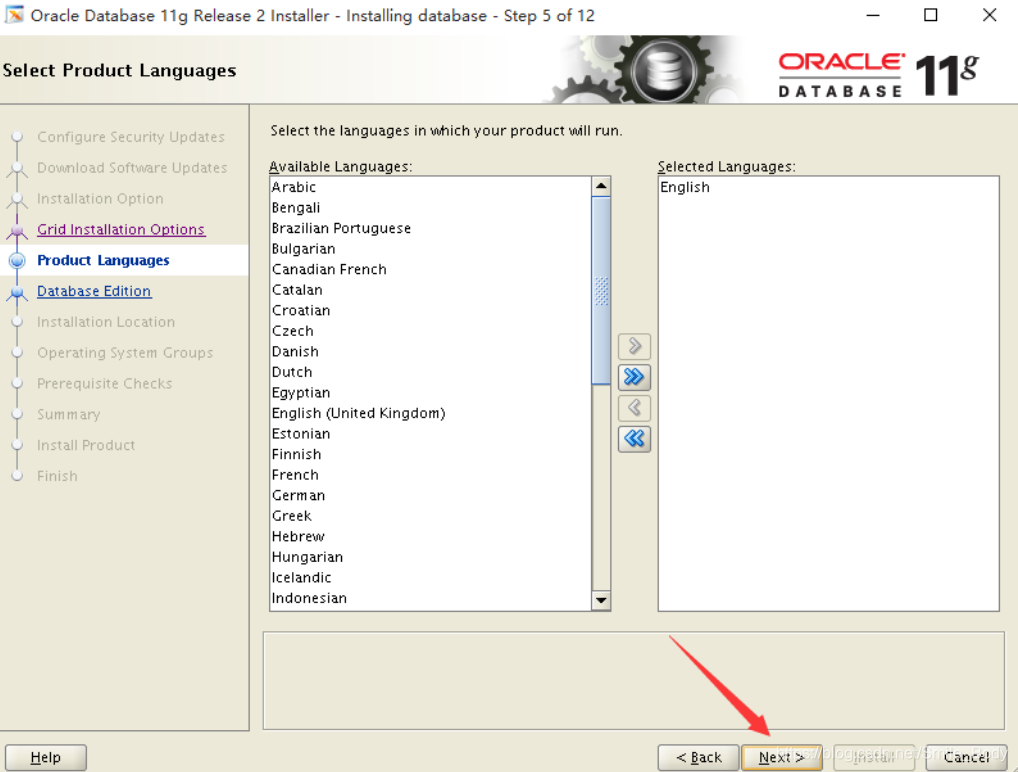Image resolution: width=1018 pixels, height=772 pixels.
Task: Add the selected language with single right arrow
Action: tap(634, 346)
